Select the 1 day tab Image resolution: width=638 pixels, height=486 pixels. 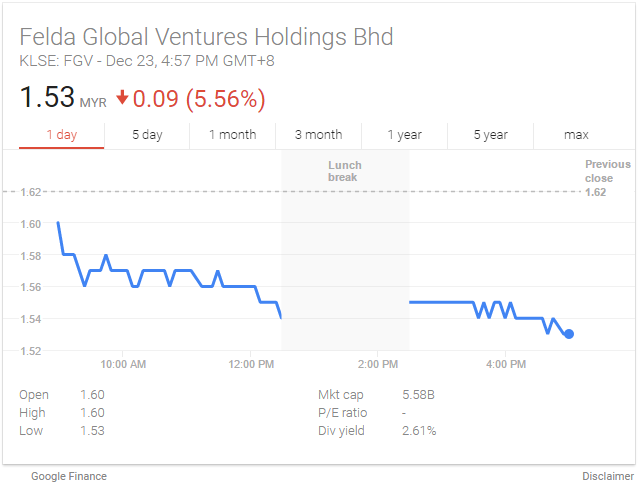(61, 135)
